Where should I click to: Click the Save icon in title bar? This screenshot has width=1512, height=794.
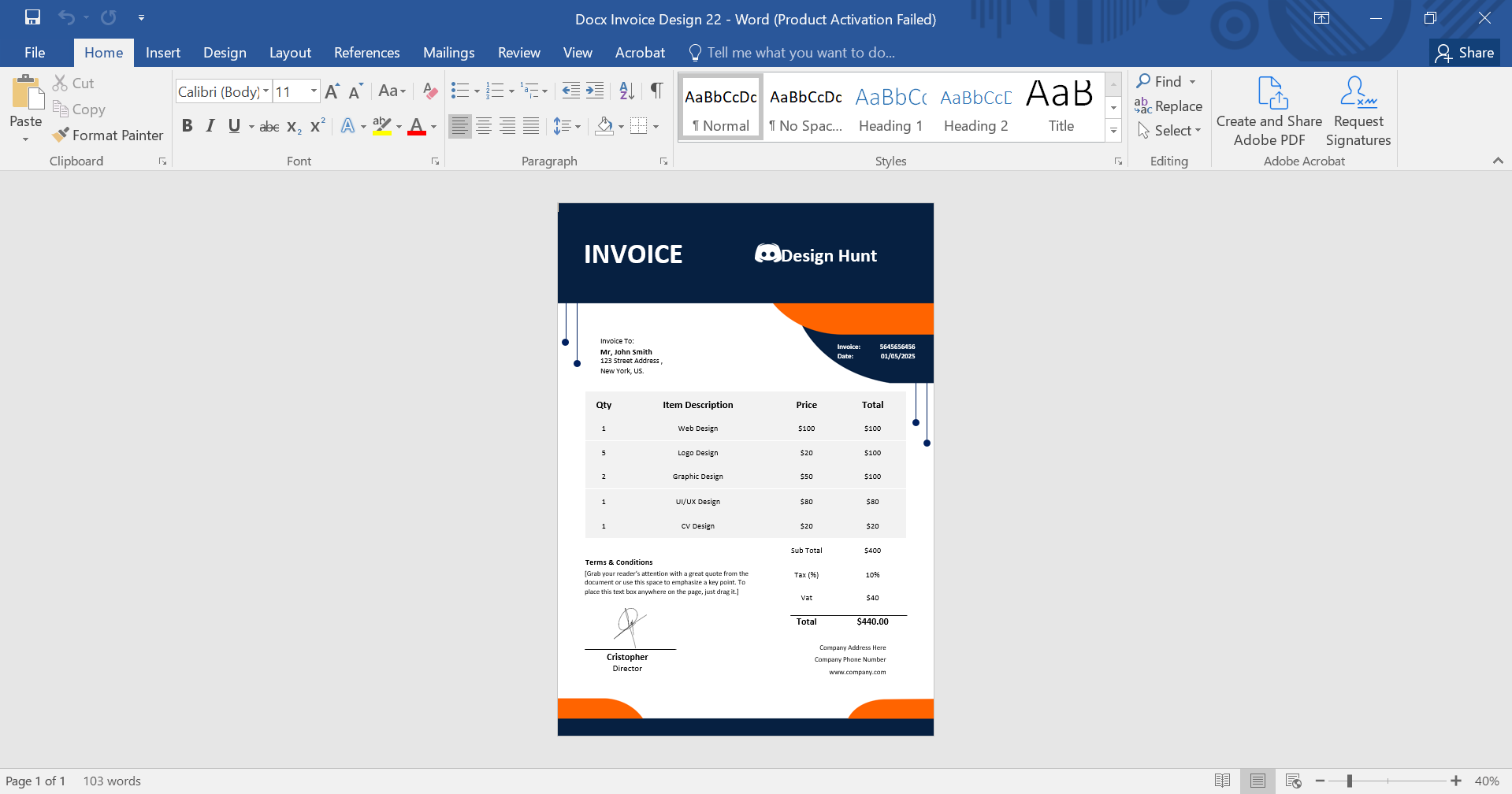point(32,17)
